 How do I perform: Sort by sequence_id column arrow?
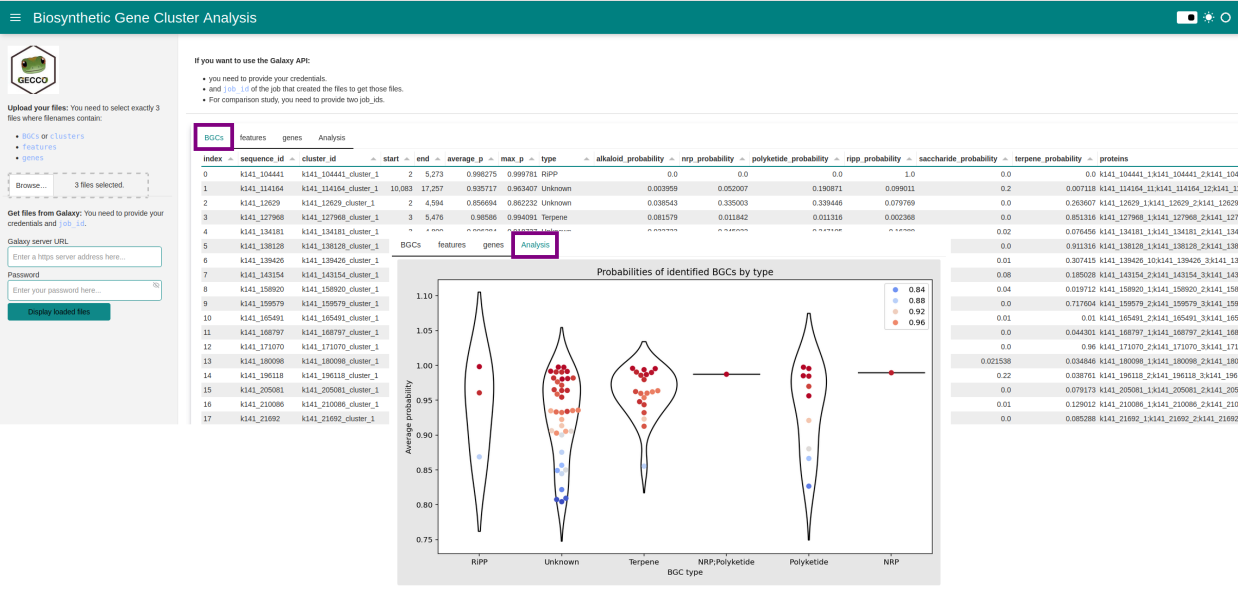(x=292, y=159)
